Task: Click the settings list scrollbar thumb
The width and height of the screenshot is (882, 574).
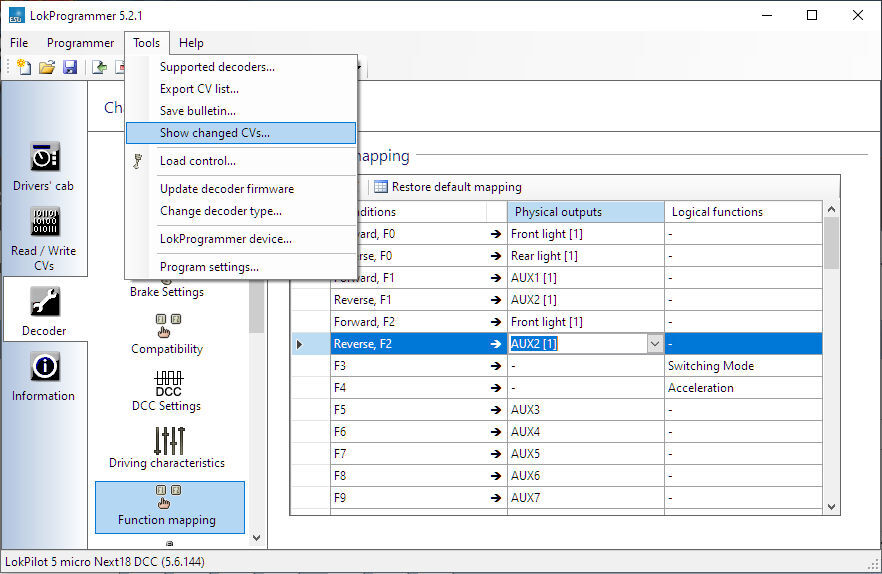Action: 256,307
